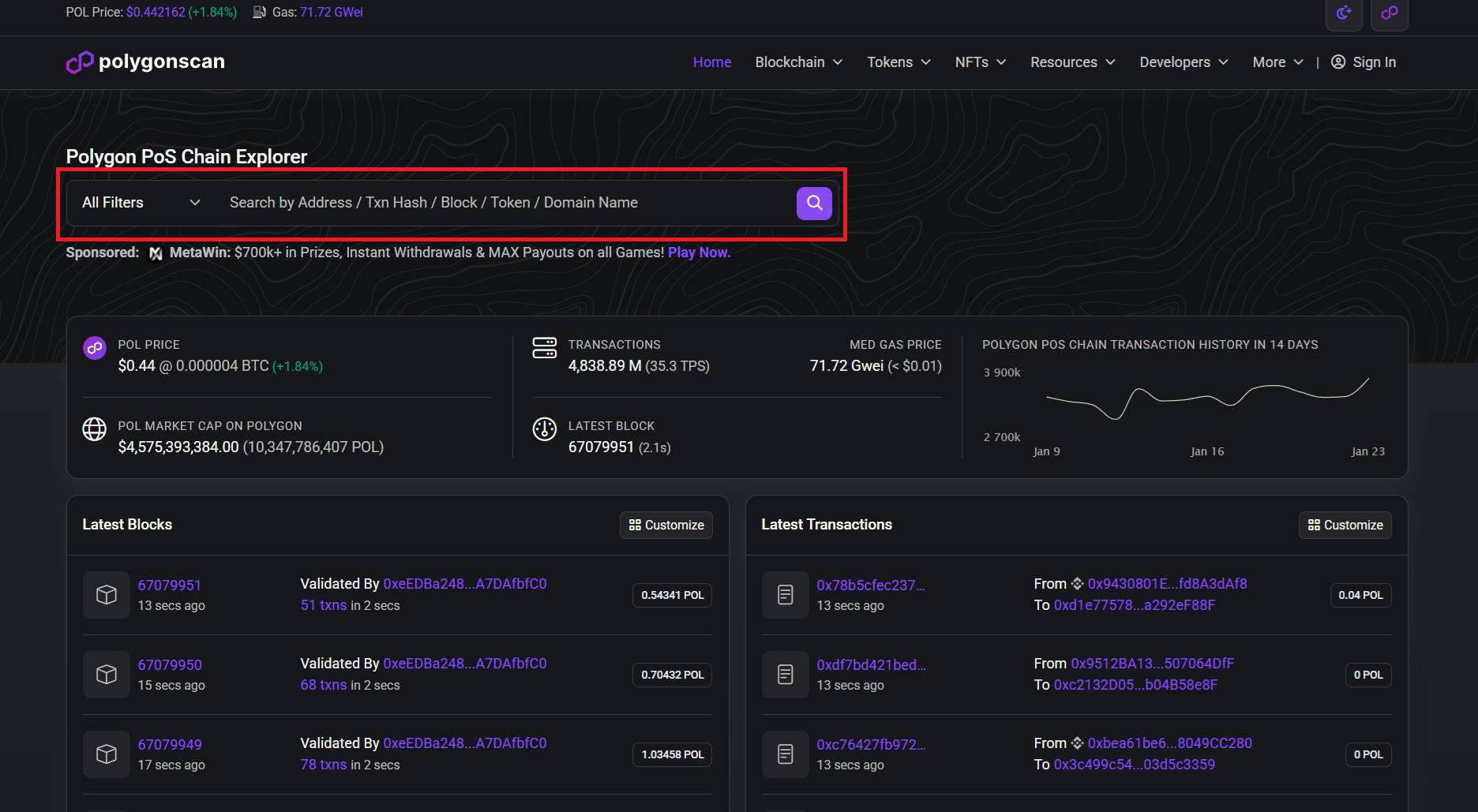Click the cube icon for block 67079949
Viewport: 1478px width, 812px height.
(107, 754)
